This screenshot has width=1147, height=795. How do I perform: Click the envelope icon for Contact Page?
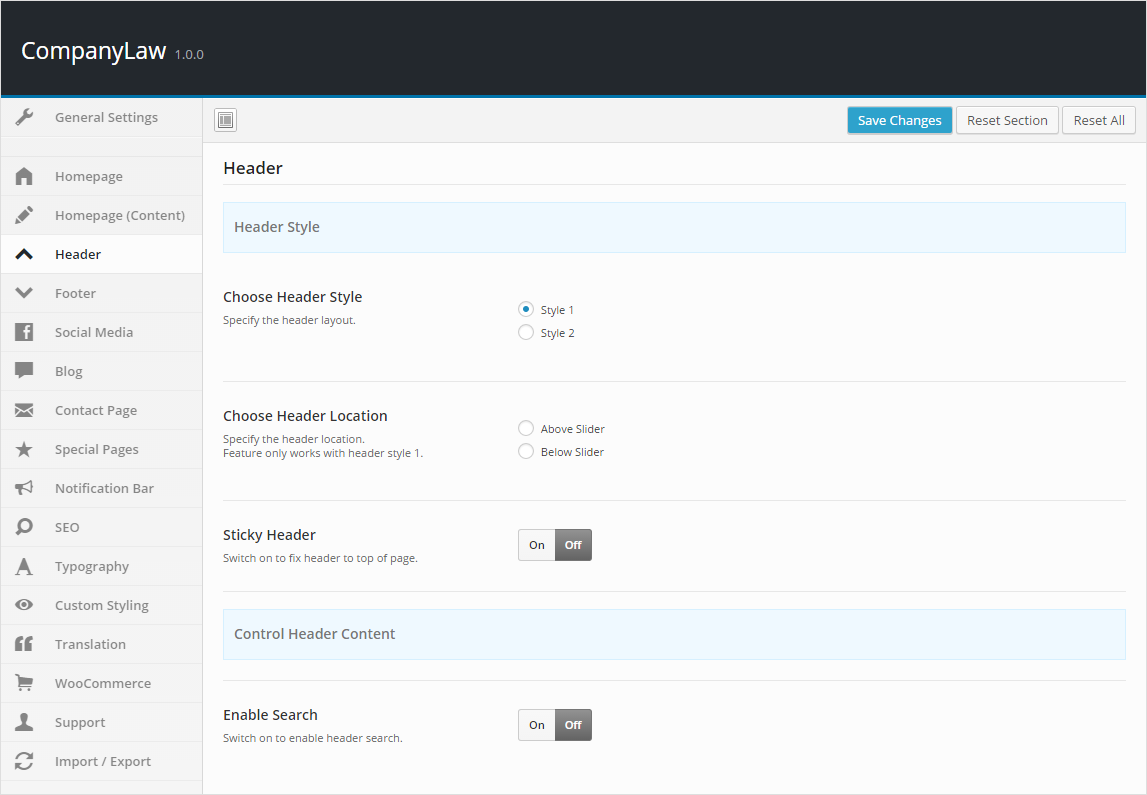pos(25,410)
